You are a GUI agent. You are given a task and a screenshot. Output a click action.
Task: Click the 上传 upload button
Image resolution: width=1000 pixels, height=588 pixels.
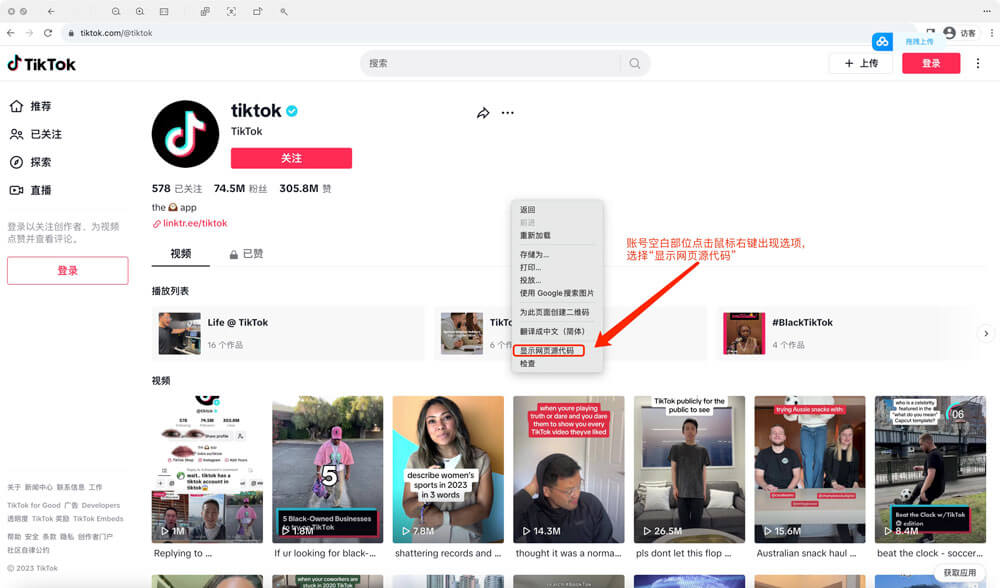click(861, 63)
